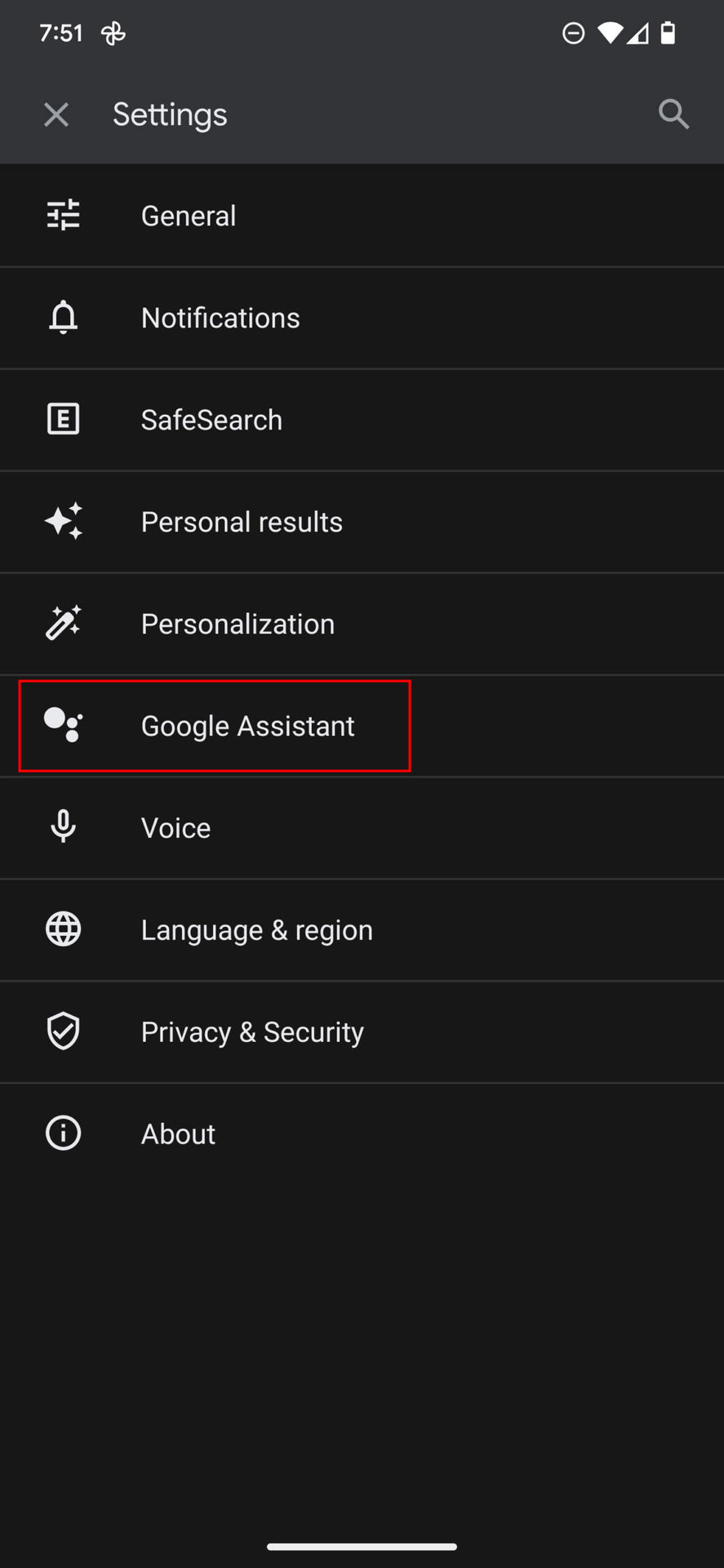Close Settings with the X icon

pos(56,114)
